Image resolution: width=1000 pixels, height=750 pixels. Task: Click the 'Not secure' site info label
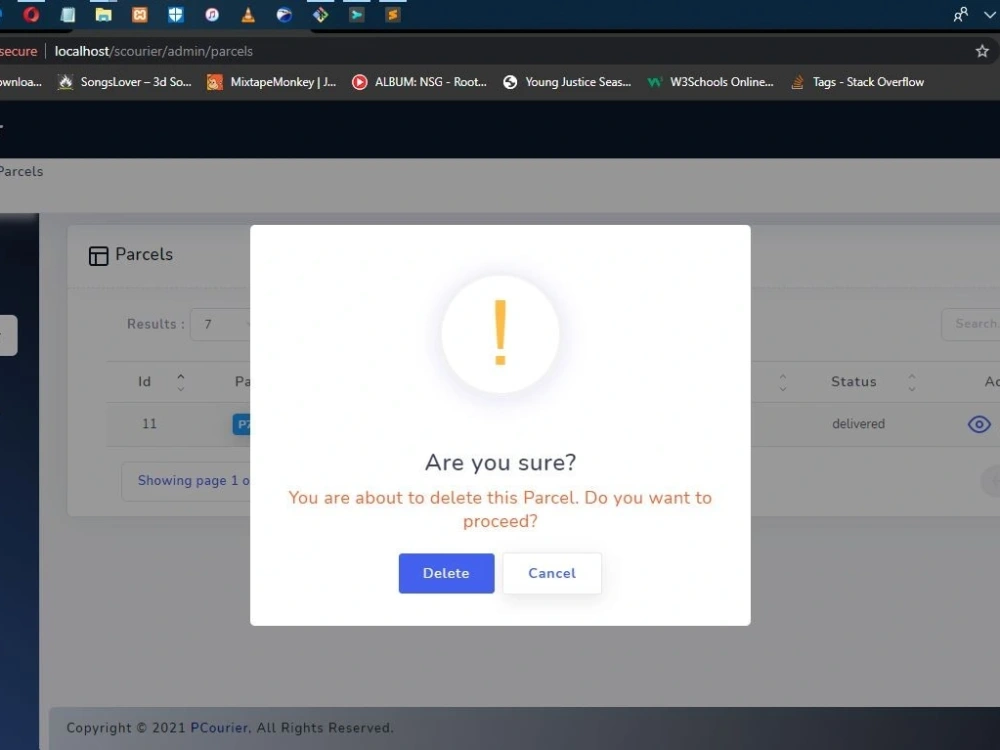[x=18, y=51]
